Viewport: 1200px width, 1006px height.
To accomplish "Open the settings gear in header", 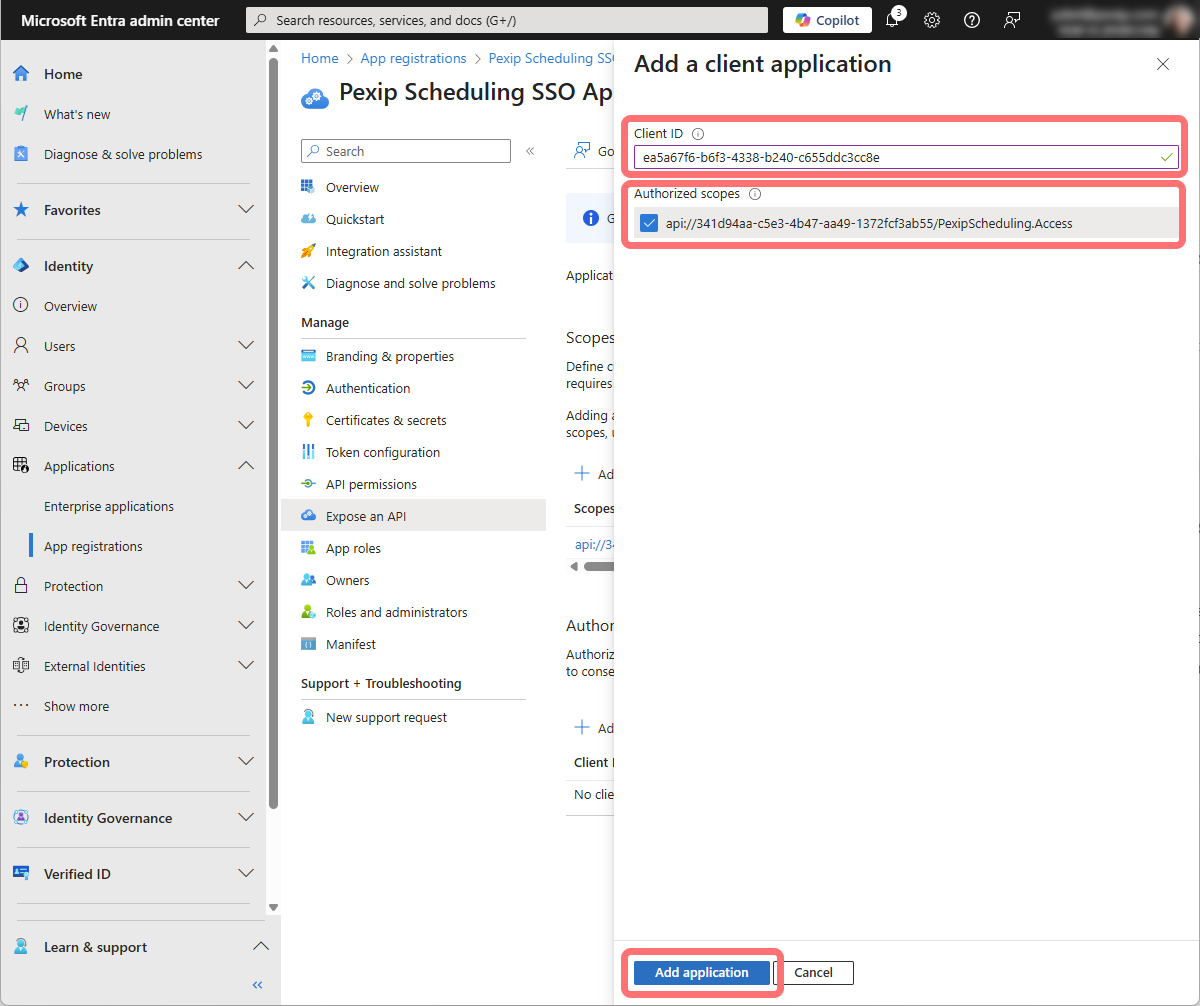I will point(932,20).
